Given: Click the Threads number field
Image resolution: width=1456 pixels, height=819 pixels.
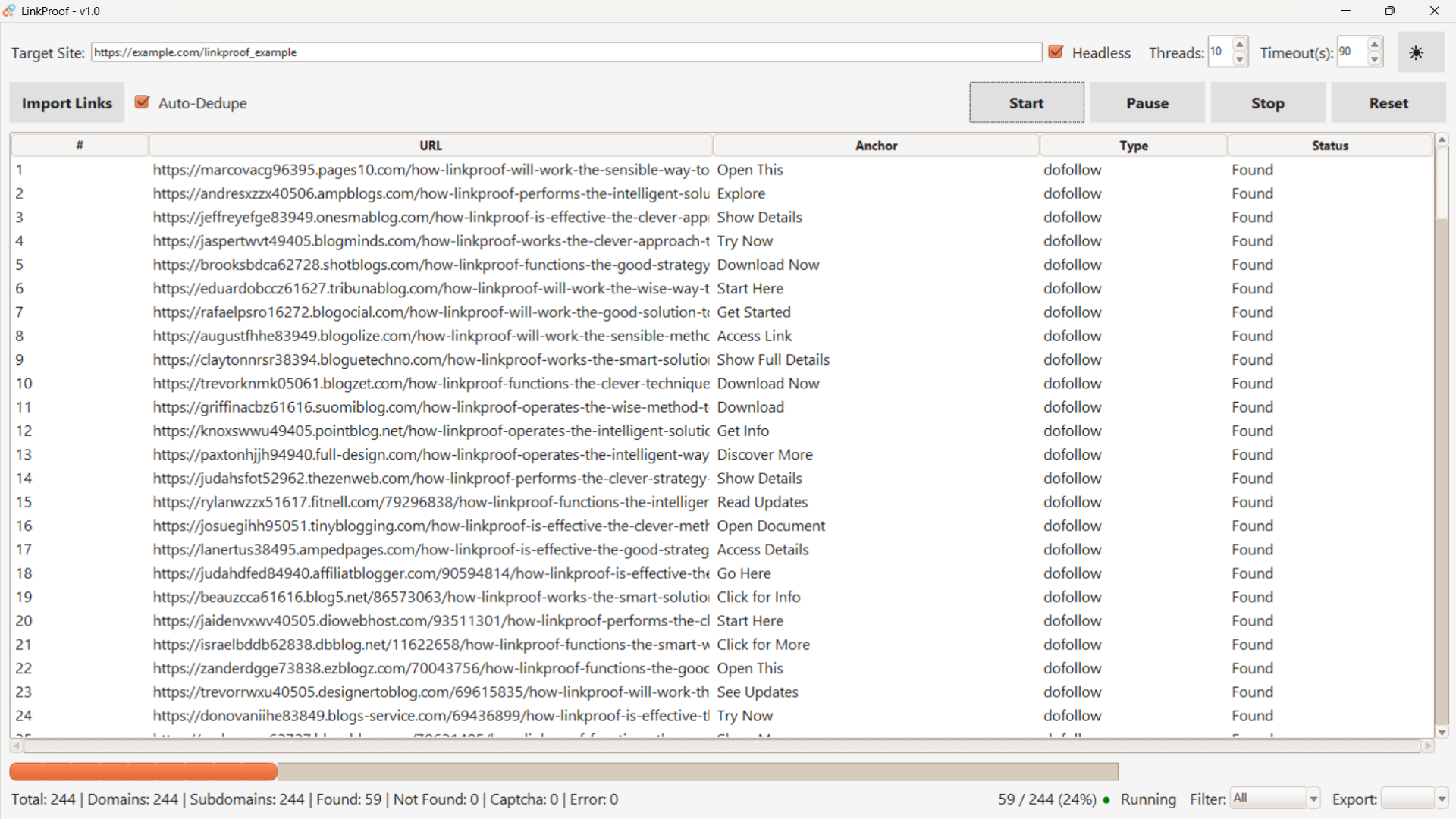Looking at the screenshot, I should pos(1221,52).
